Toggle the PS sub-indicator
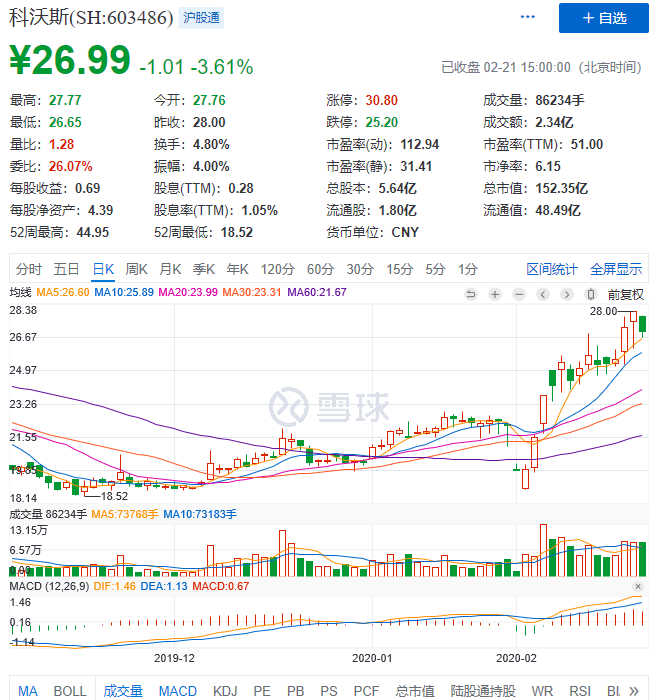 pyautogui.click(x=329, y=691)
